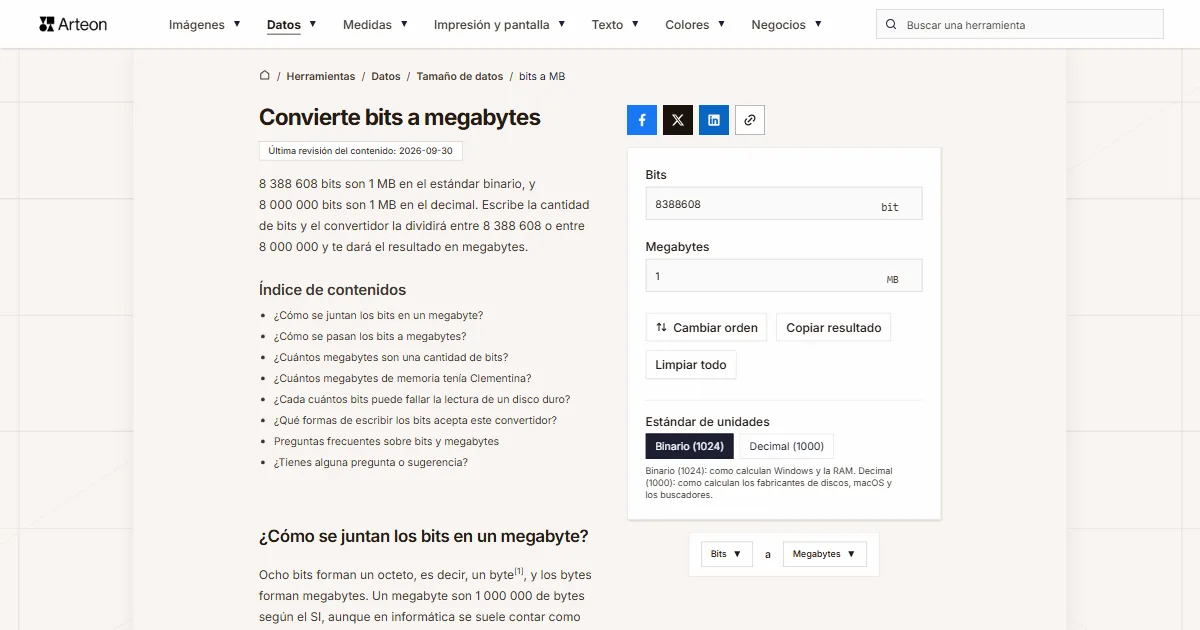This screenshot has height=630, width=1200.
Task: Select the Decimal (1000) standard
Action: [x=787, y=446]
